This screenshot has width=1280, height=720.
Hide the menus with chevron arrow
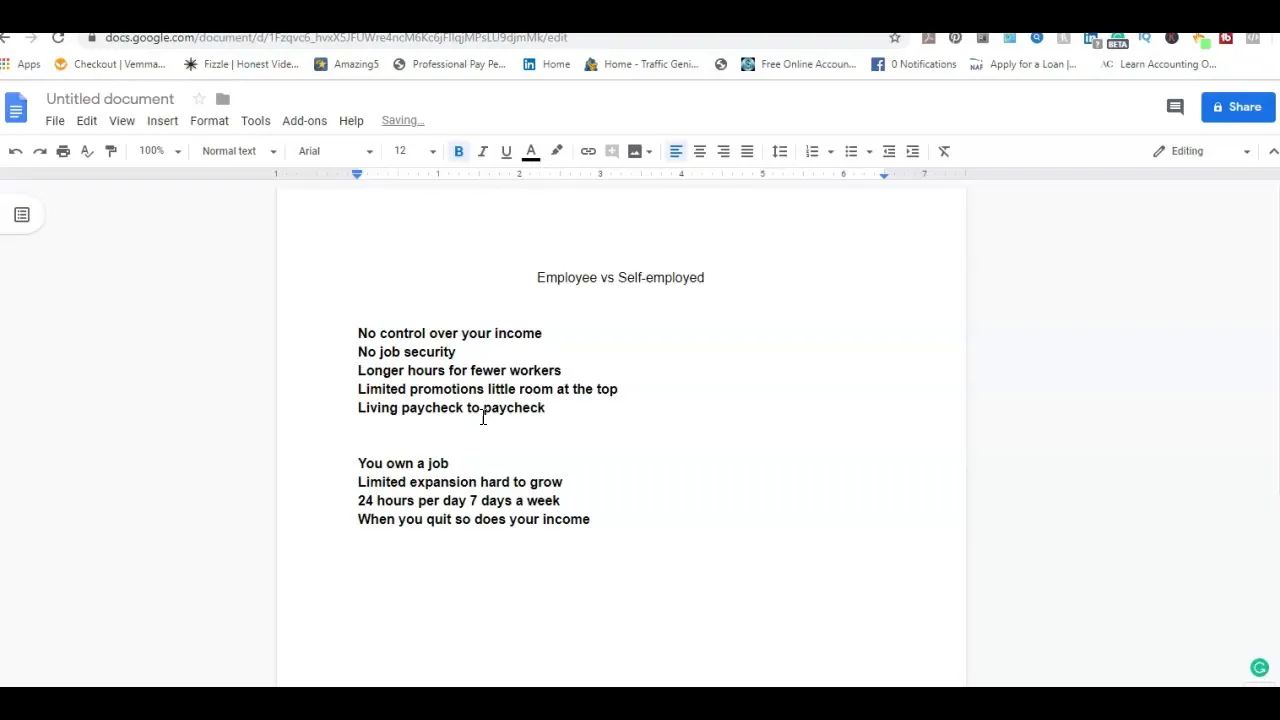[1273, 151]
